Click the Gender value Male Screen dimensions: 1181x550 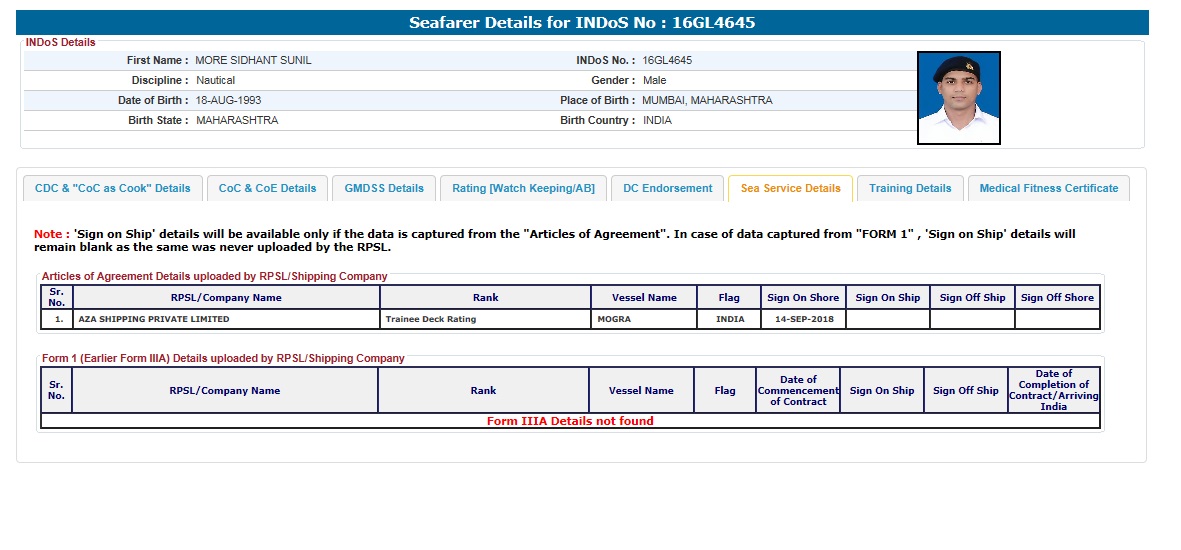655,81
